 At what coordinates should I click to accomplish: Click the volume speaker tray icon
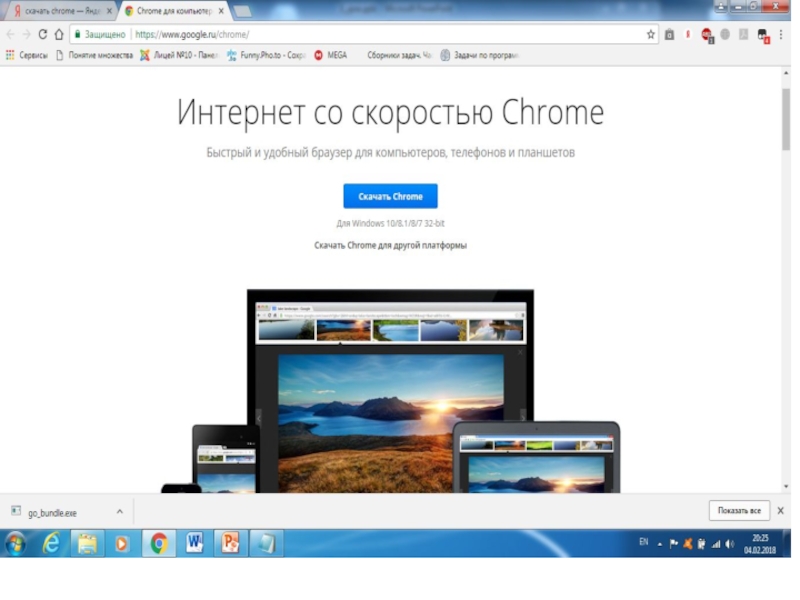730,544
